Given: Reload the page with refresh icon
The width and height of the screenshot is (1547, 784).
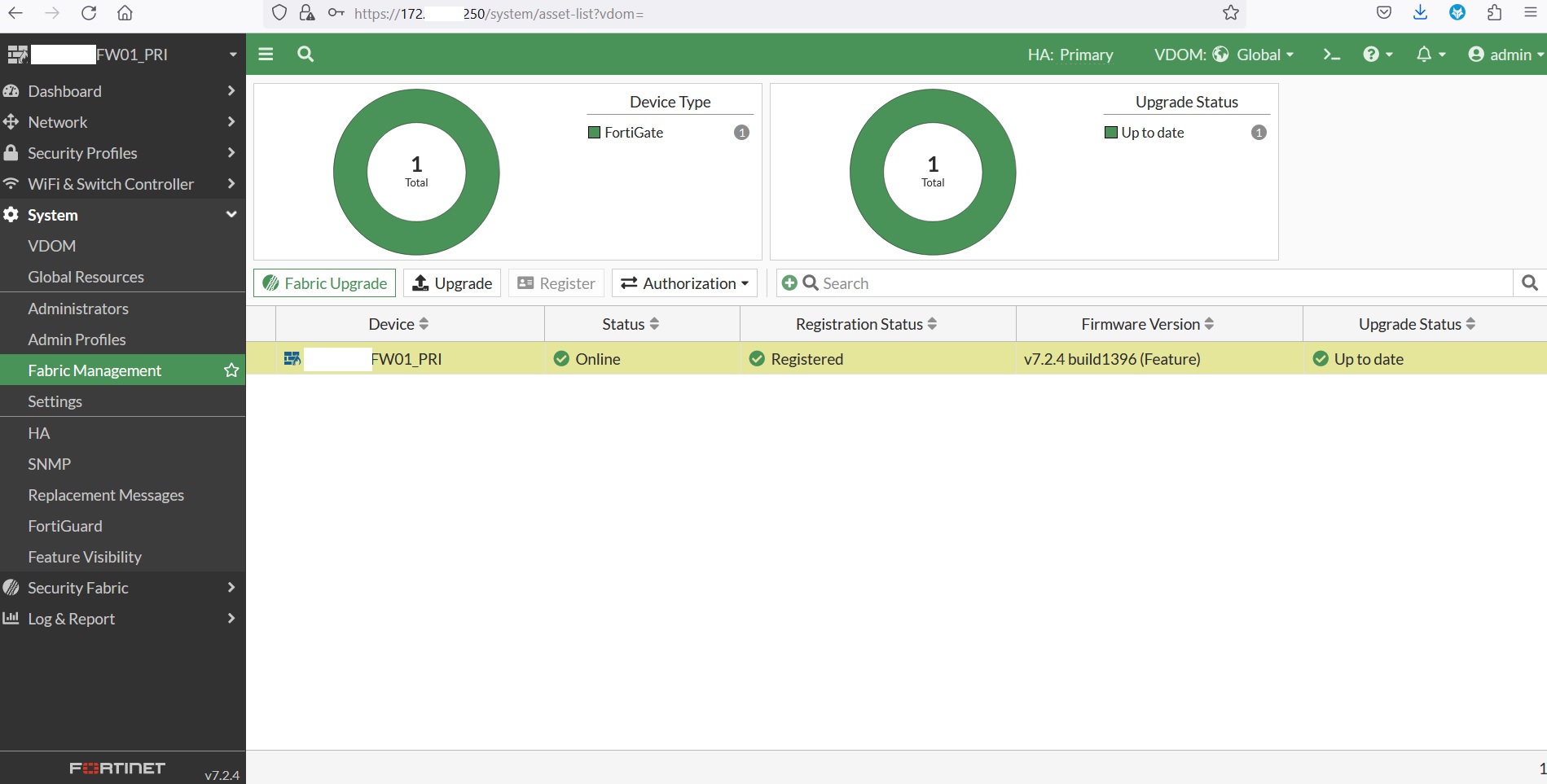Looking at the screenshot, I should [89, 13].
